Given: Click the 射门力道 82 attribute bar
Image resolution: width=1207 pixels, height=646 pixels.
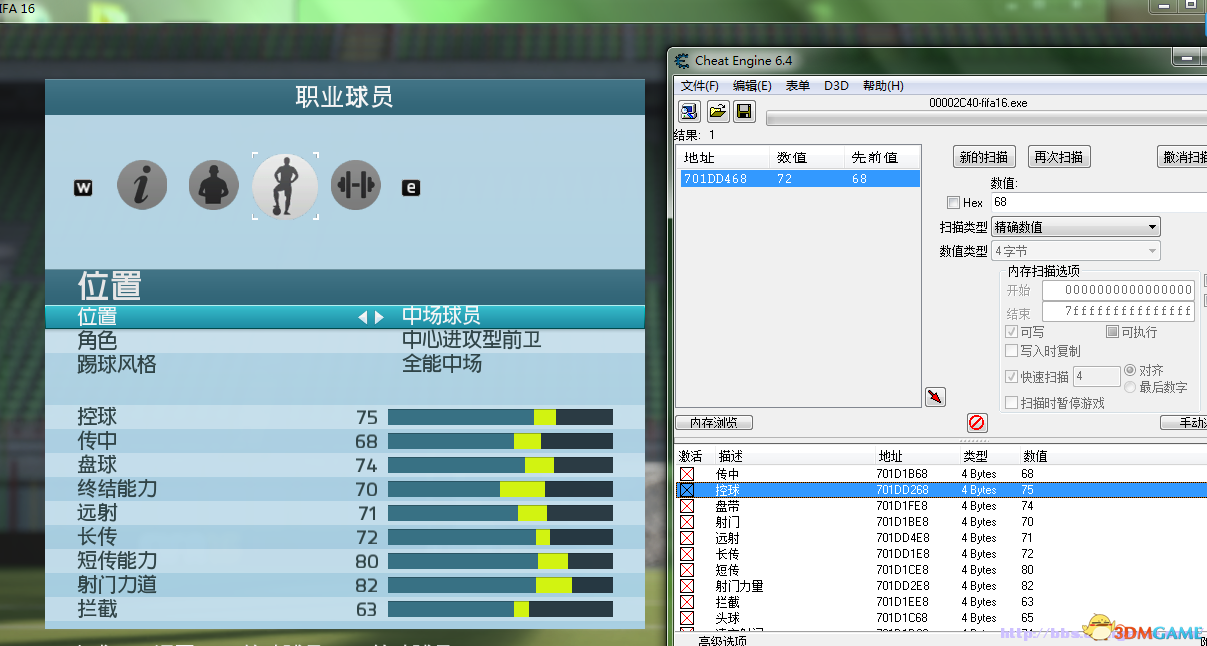Looking at the screenshot, I should click(500, 585).
